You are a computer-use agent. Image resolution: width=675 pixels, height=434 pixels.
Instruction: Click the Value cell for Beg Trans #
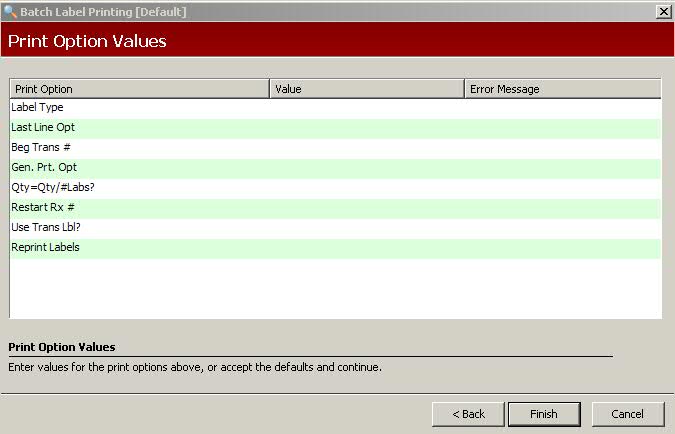click(367, 148)
